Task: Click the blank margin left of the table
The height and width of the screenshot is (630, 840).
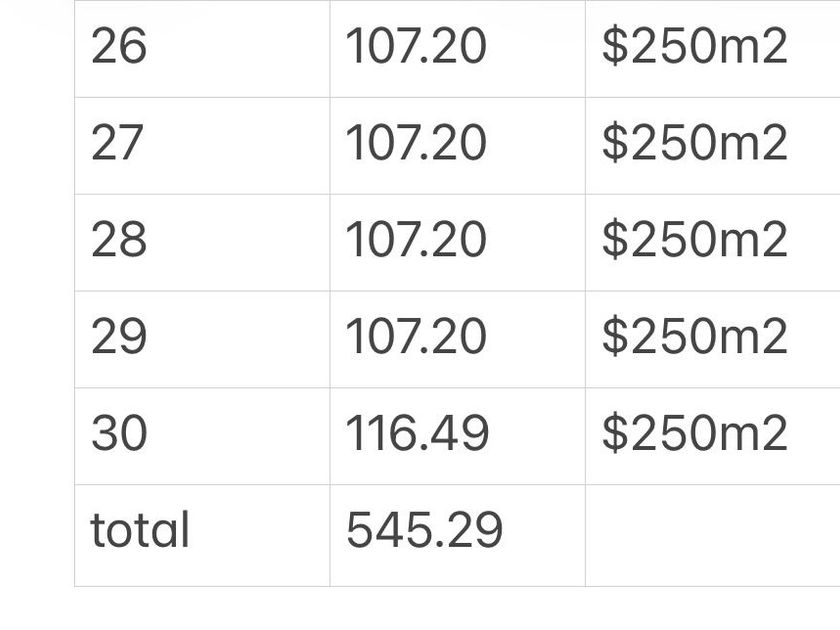Action: coord(36,300)
